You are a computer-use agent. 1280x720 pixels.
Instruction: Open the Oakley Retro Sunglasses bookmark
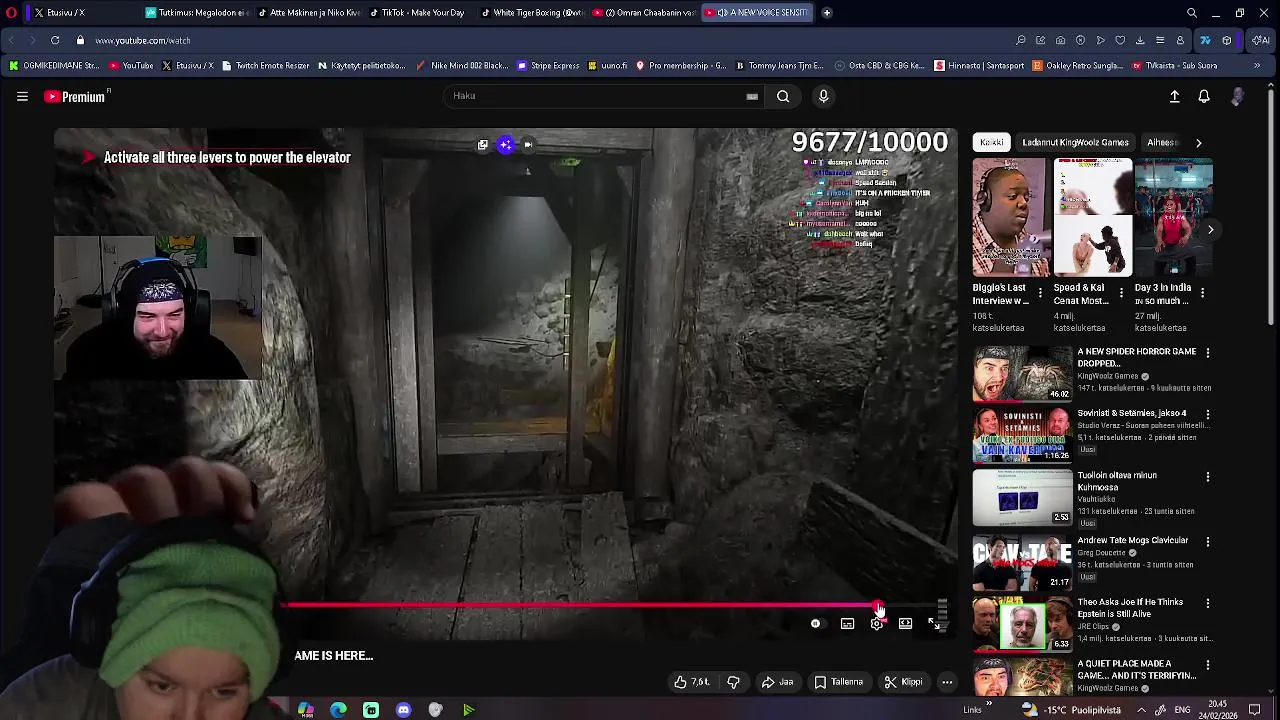click(1080, 66)
